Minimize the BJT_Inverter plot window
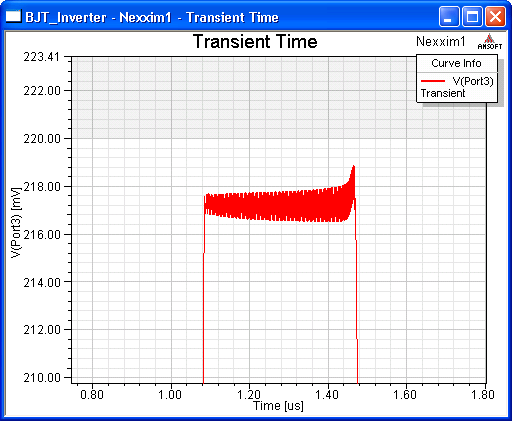 tap(449, 16)
